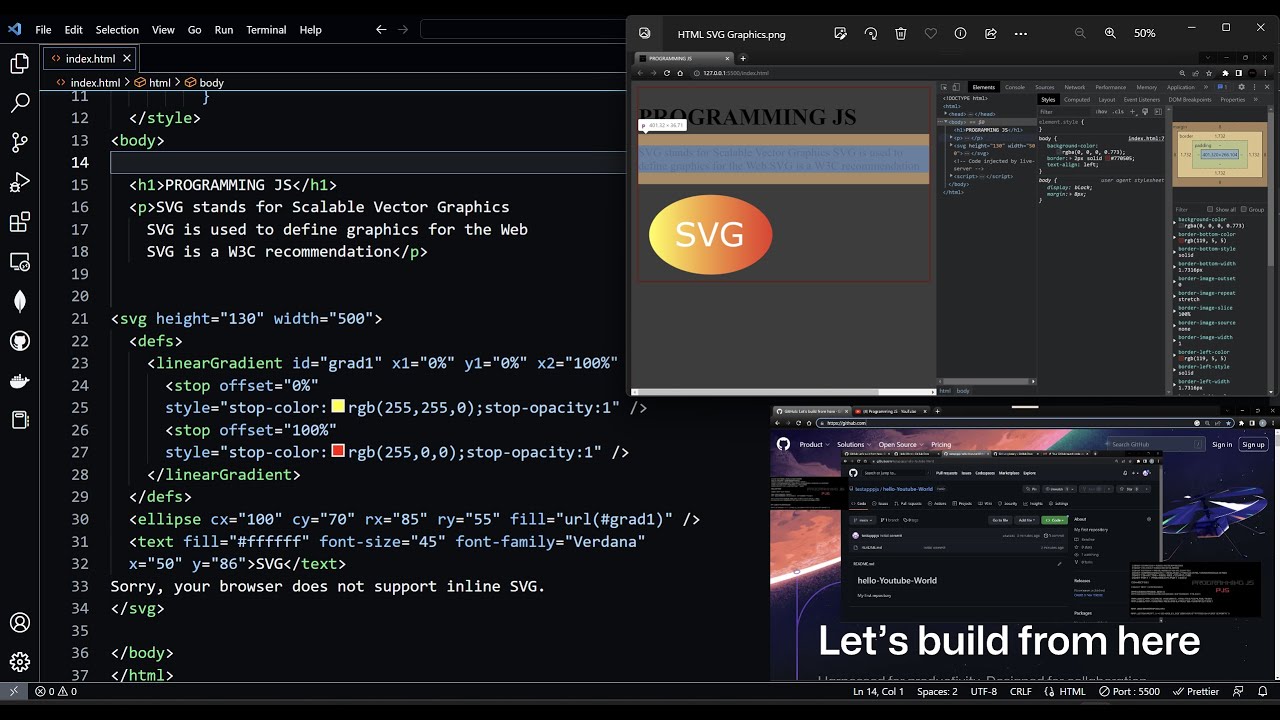Share the image from Photos viewer
Image resolution: width=1280 pixels, height=720 pixels.
click(x=991, y=34)
